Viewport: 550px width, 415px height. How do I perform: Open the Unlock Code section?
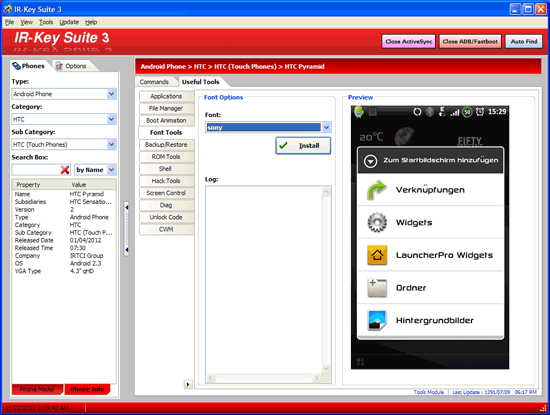[166, 217]
